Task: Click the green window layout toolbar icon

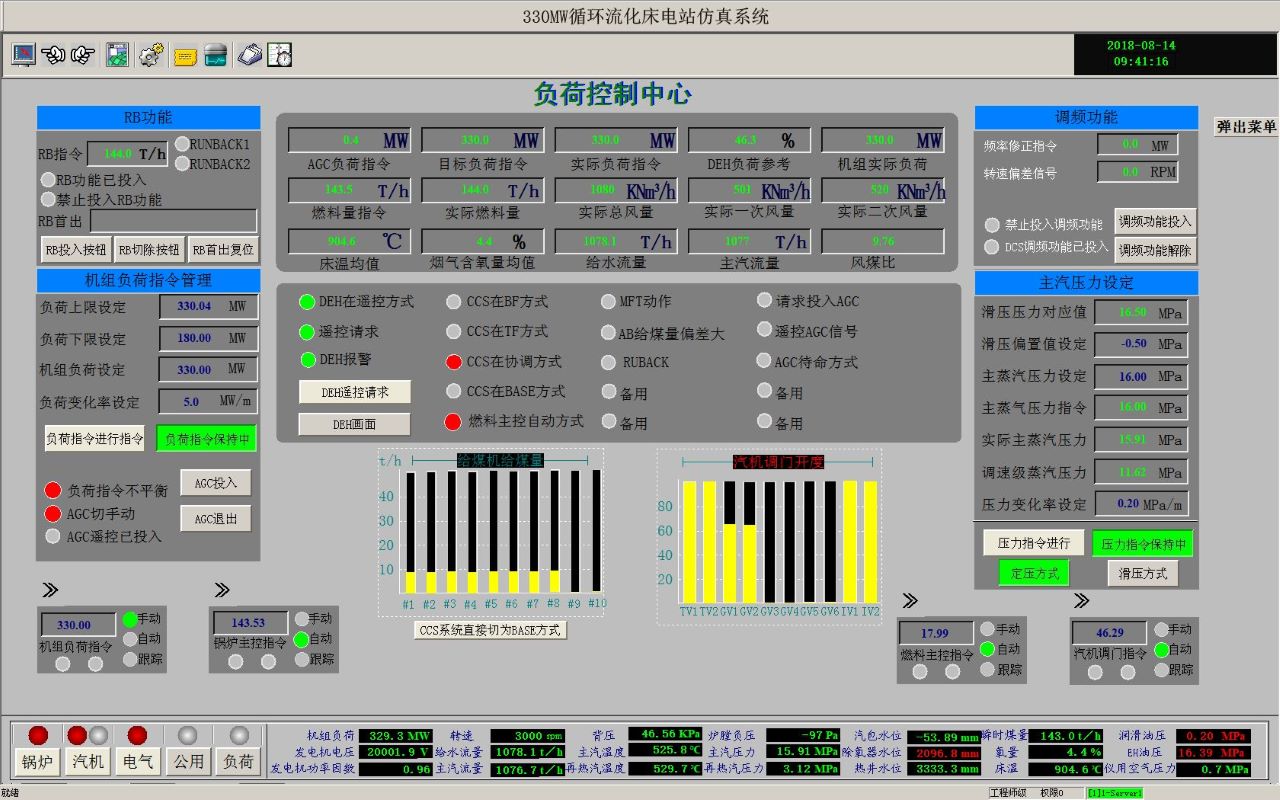Action: tap(118, 55)
